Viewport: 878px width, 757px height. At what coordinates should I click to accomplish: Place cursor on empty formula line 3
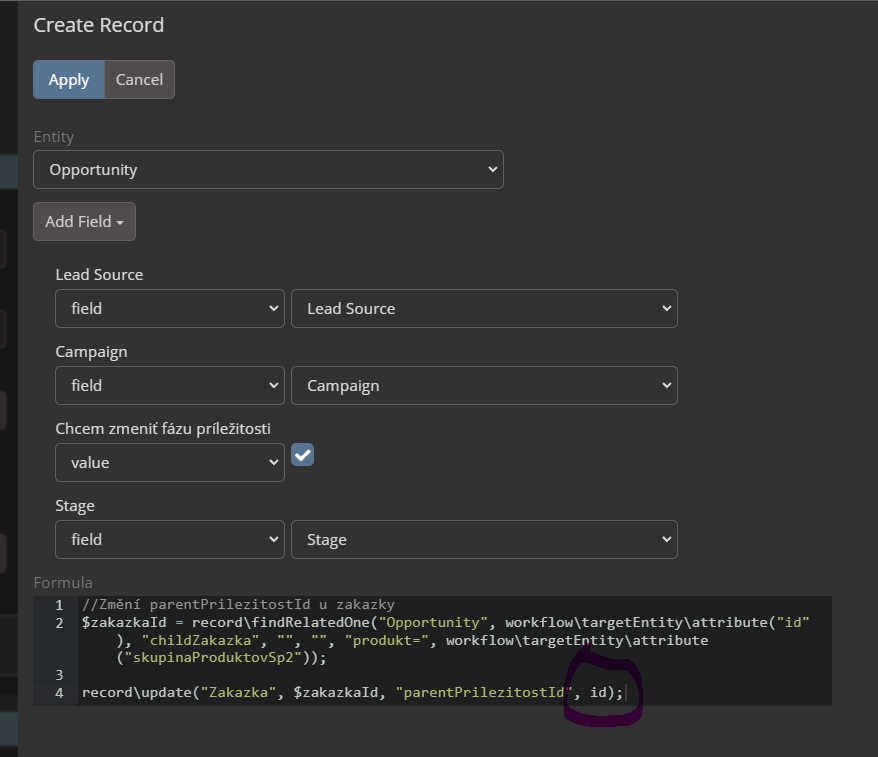(300, 675)
